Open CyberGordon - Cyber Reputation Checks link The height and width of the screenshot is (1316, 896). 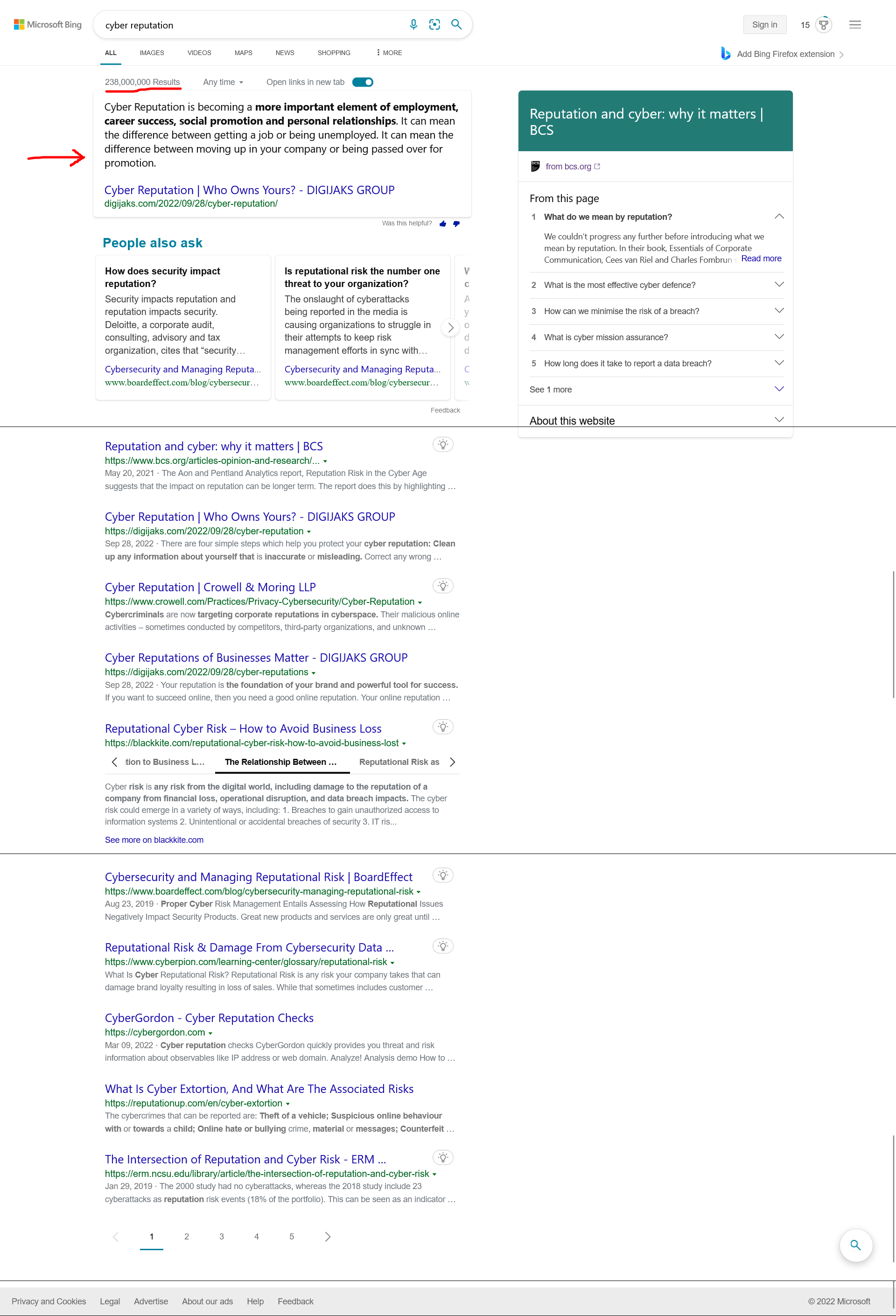point(209,1018)
